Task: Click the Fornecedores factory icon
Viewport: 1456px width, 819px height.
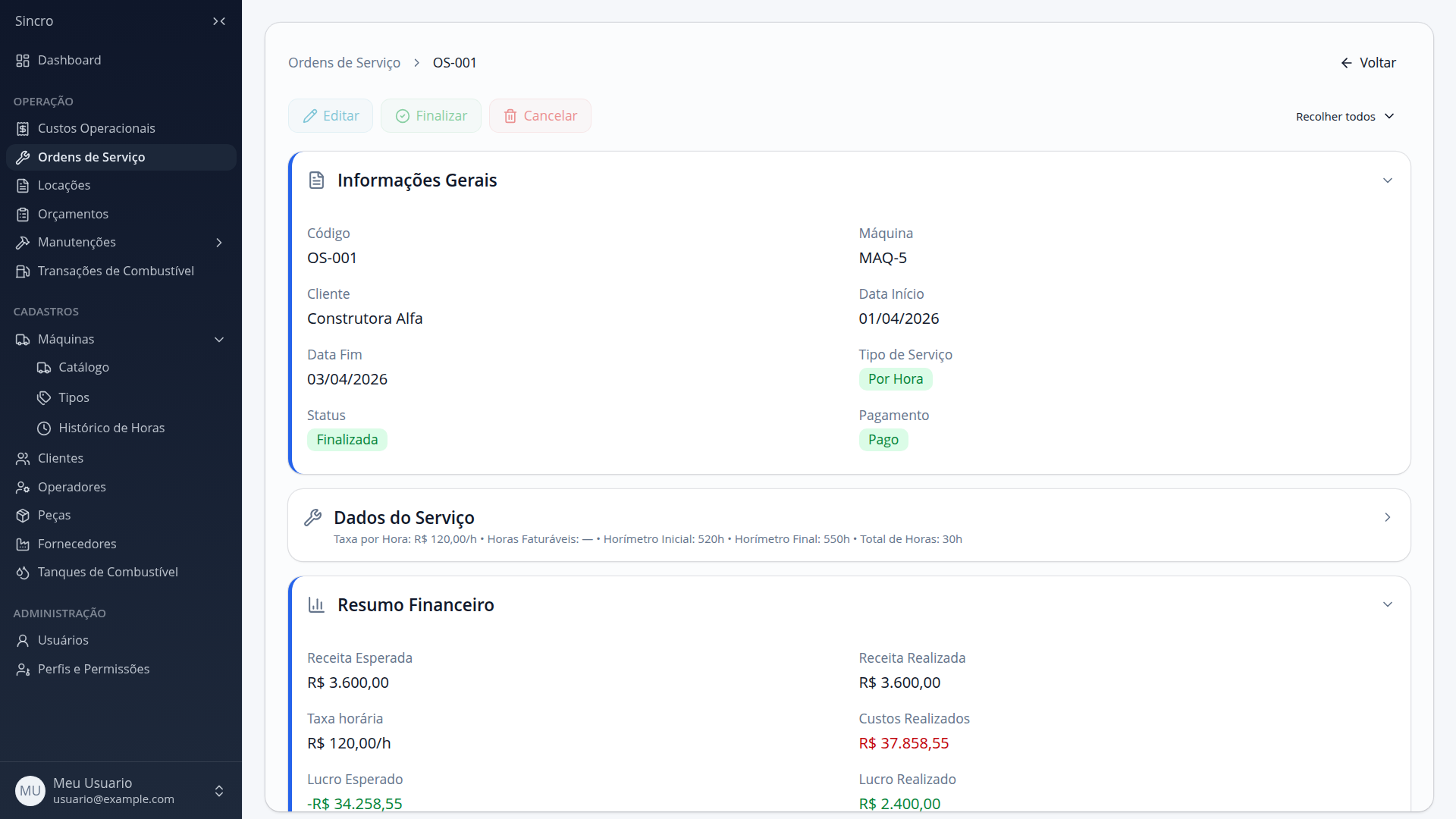Action: point(23,544)
